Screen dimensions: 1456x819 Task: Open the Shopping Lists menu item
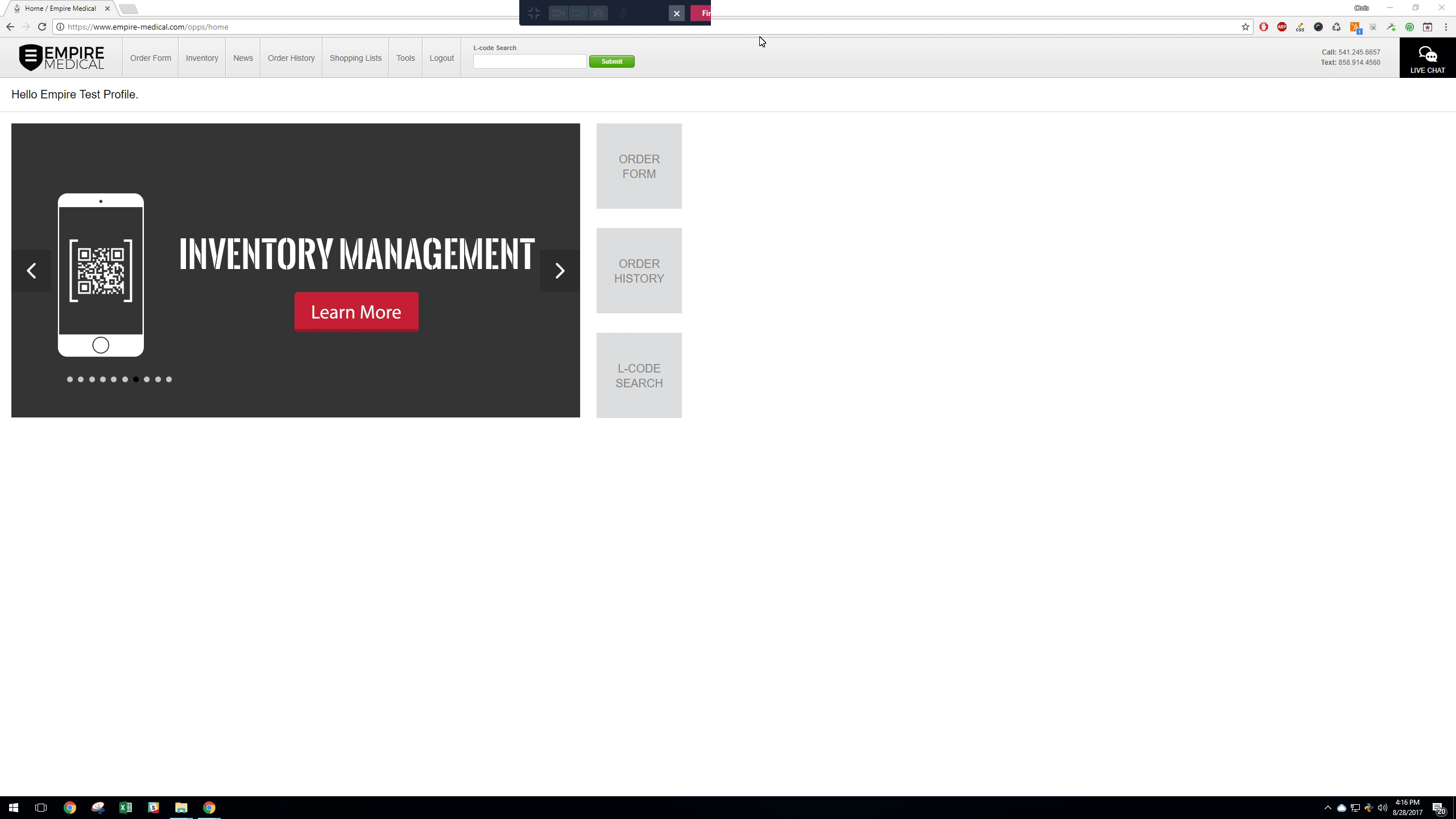355,58
